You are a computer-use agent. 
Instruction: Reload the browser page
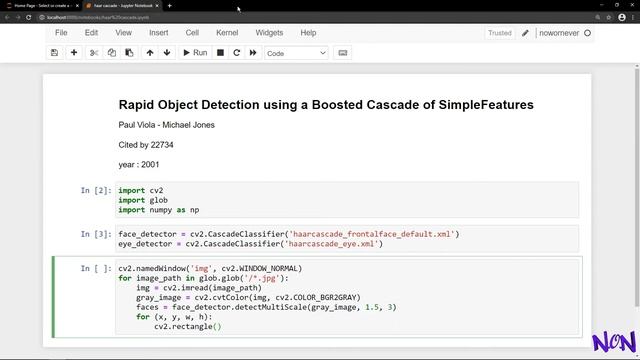[29, 18]
